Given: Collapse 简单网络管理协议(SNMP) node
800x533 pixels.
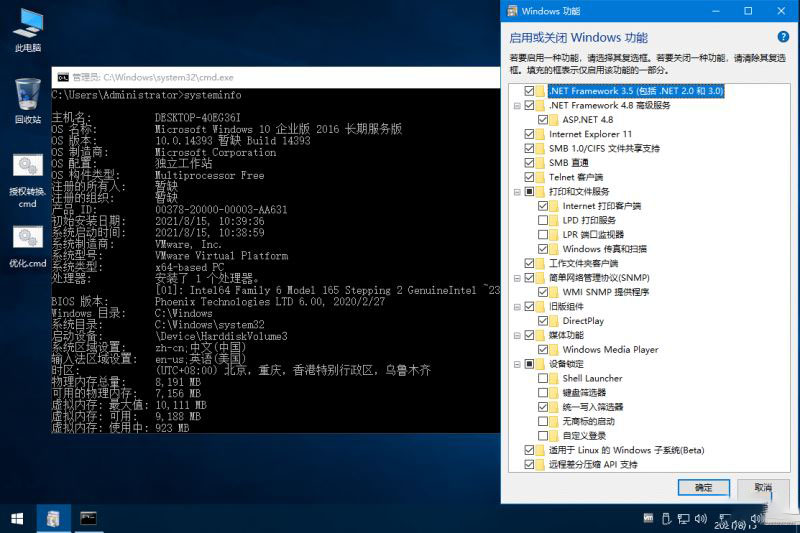Looking at the screenshot, I should coord(517,278).
